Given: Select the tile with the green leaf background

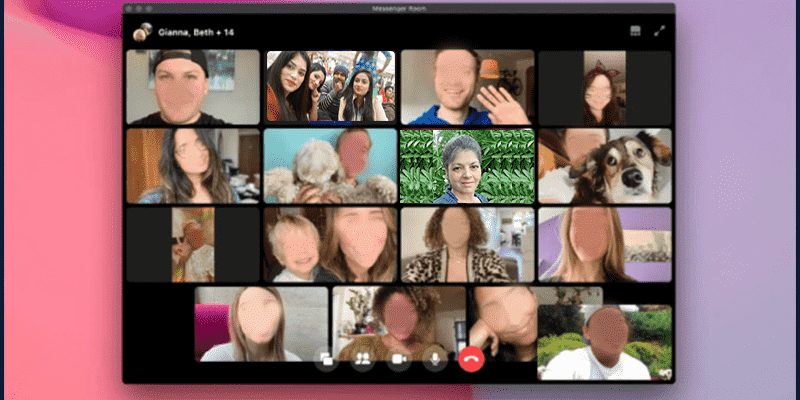Looking at the screenshot, I should (x=467, y=166).
